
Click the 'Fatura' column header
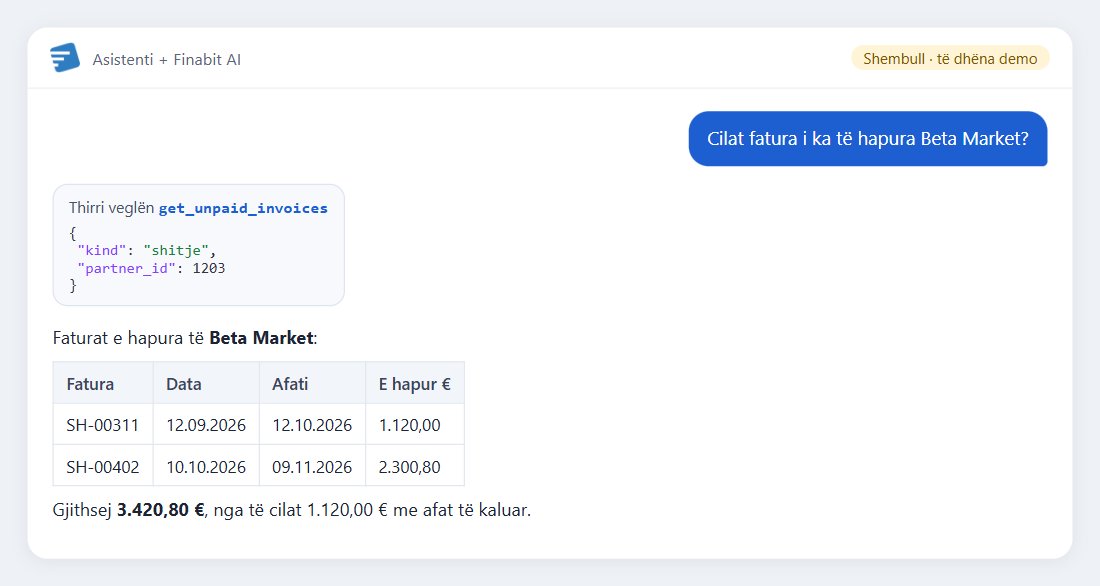[103, 383]
